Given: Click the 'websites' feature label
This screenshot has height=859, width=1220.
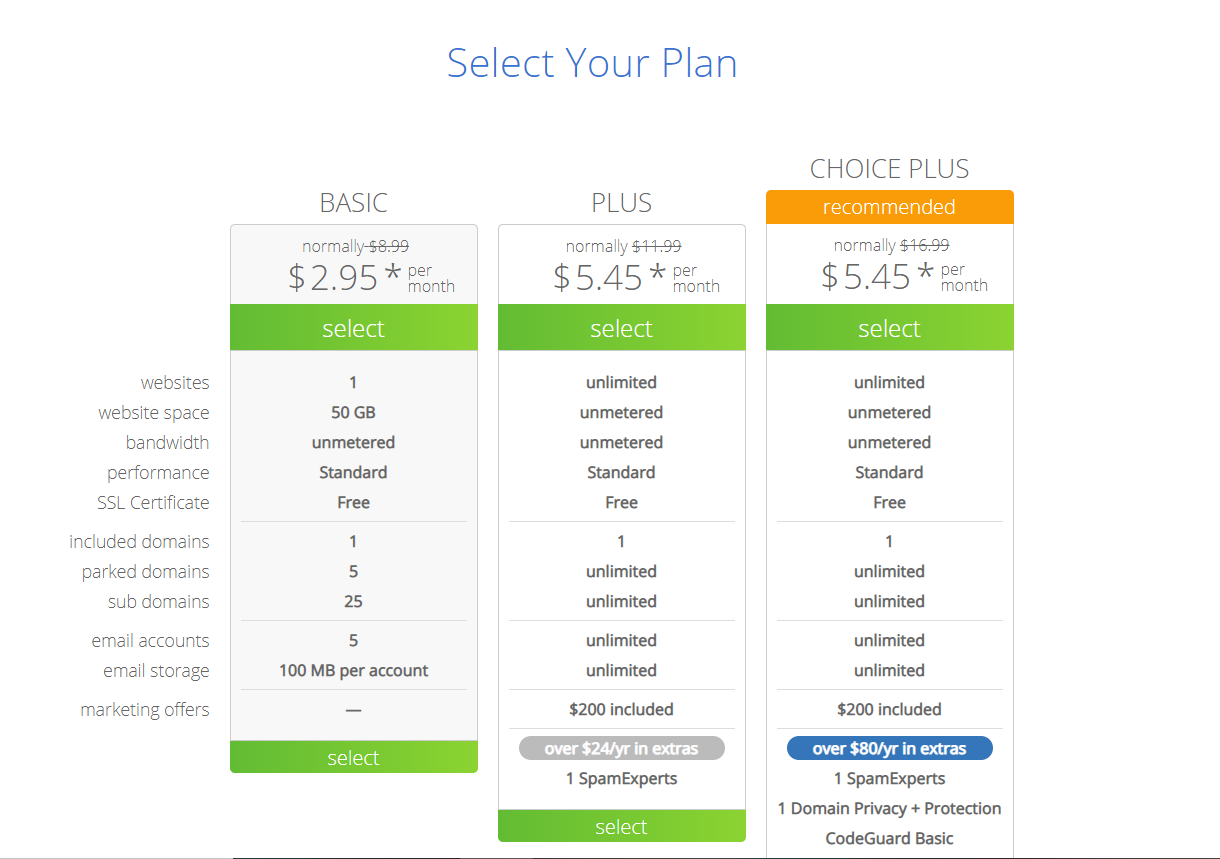Looking at the screenshot, I should [x=175, y=382].
